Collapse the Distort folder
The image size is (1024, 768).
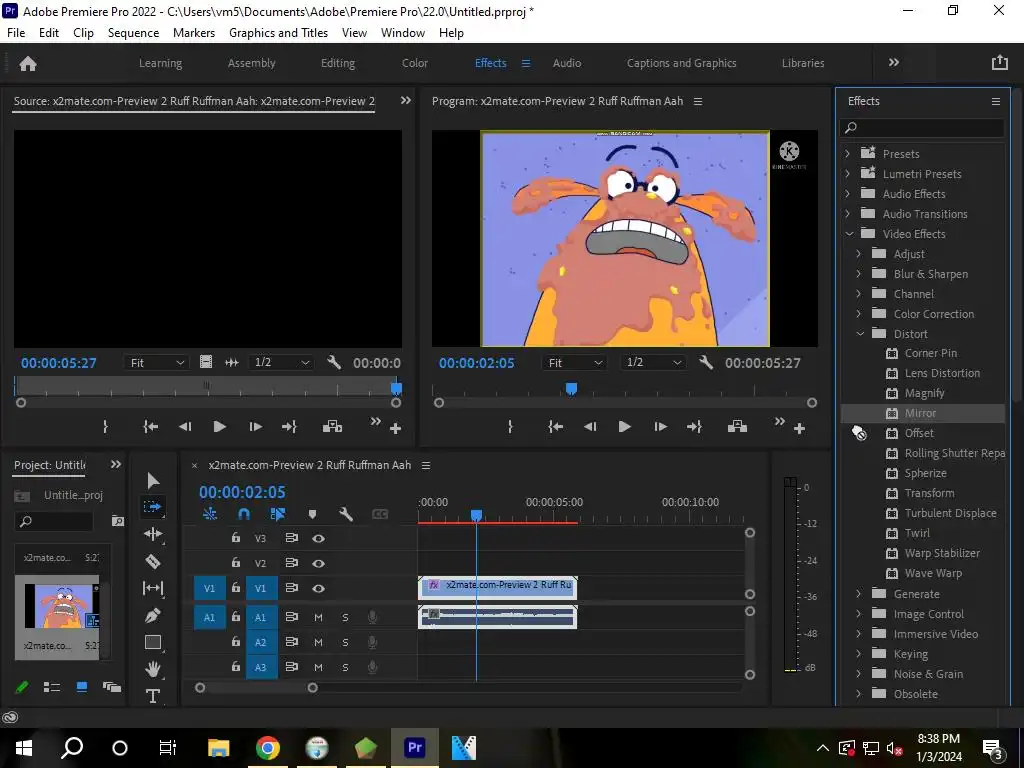[860, 334]
